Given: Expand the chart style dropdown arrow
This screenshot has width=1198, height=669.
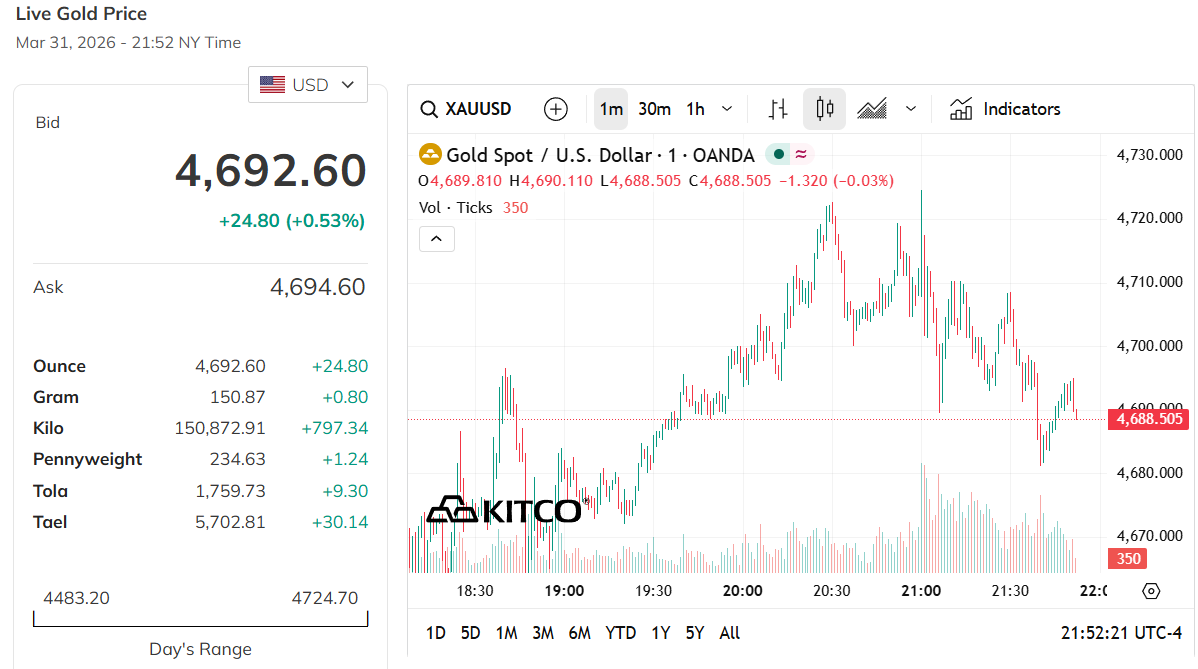Looking at the screenshot, I should 910,109.
